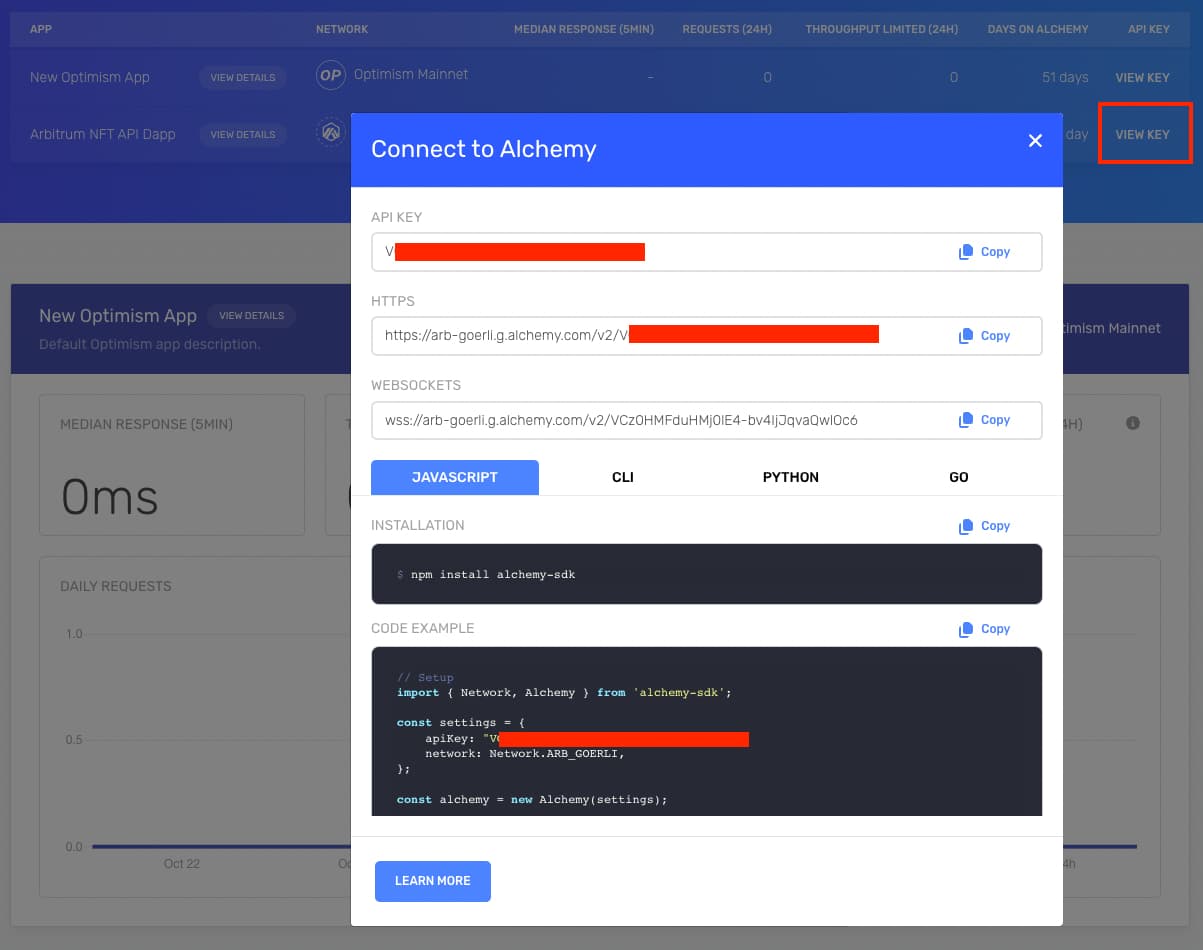This screenshot has height=950, width=1203.
Task: Dismiss the Connect to Alchemy modal
Action: point(1035,141)
